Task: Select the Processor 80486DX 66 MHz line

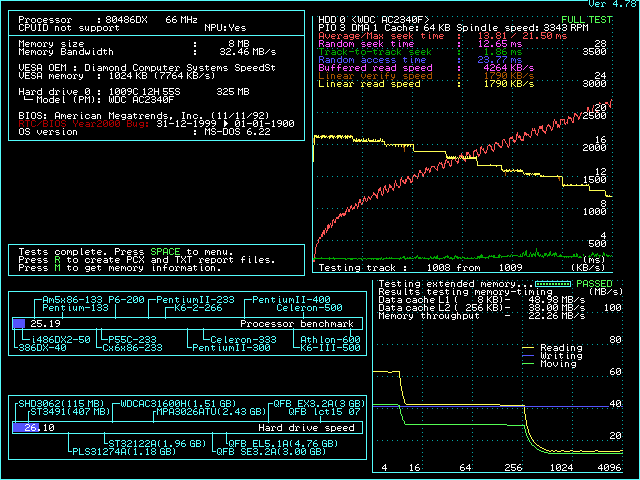Action: (108, 20)
